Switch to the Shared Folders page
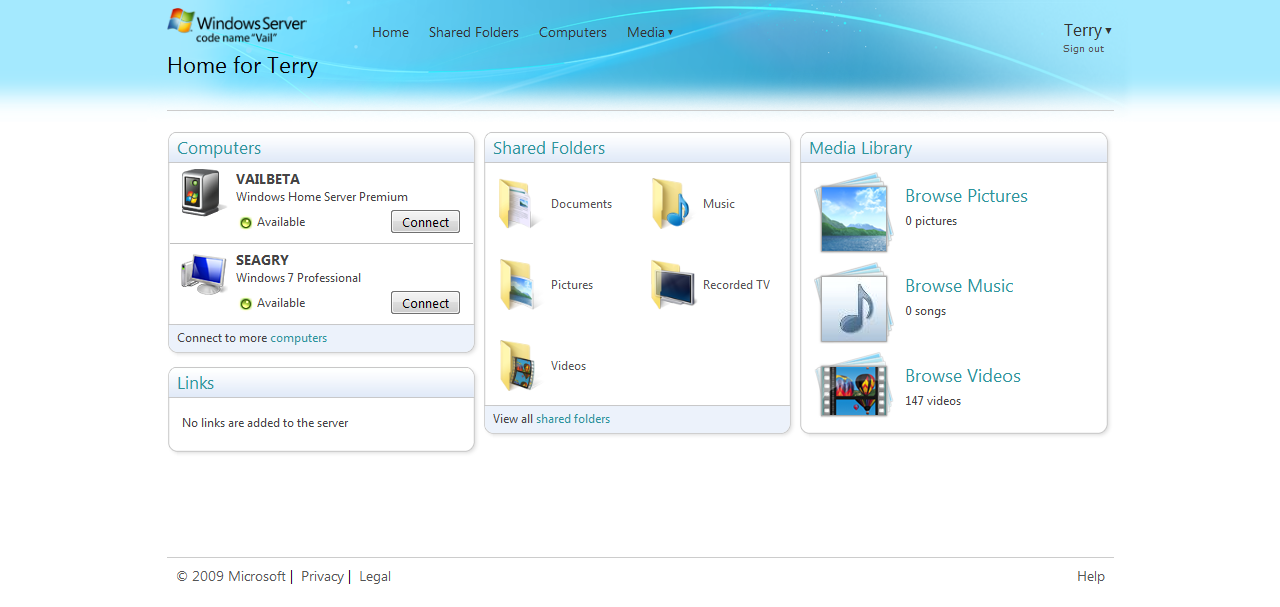Image resolution: width=1280 pixels, height=607 pixels. click(473, 32)
